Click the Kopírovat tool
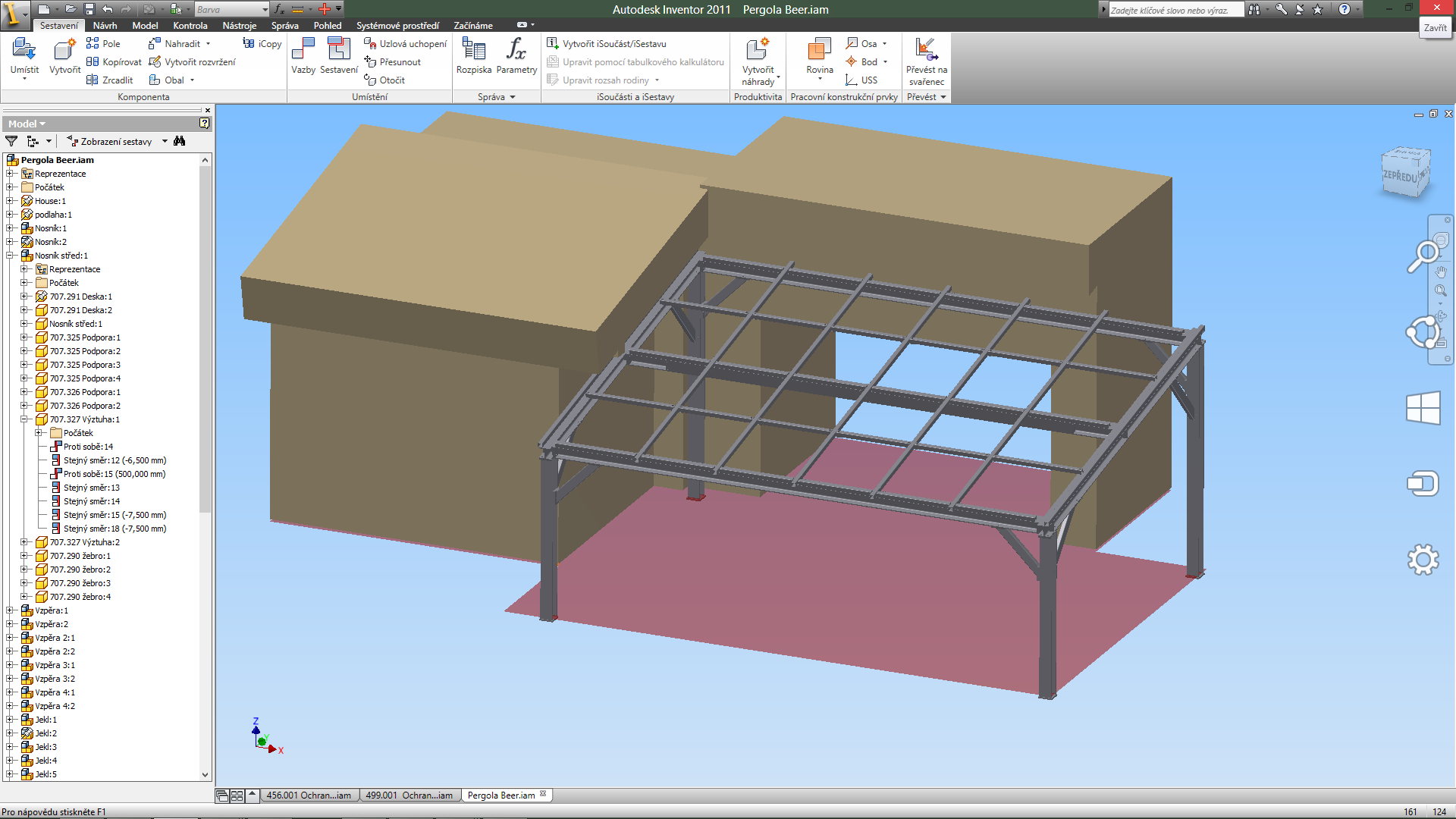 114,61
